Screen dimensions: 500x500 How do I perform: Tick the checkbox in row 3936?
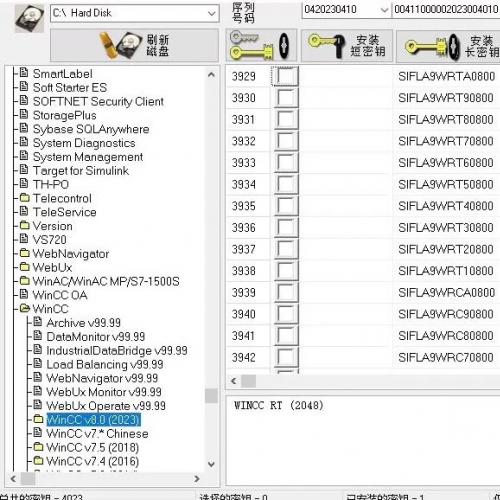[x=286, y=228]
